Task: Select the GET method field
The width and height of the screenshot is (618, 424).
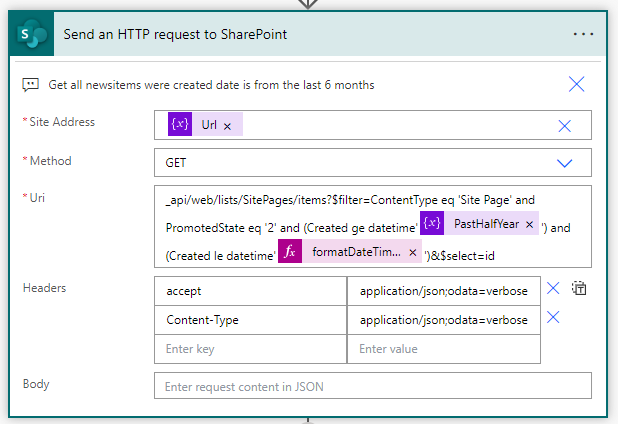Action: (x=372, y=162)
